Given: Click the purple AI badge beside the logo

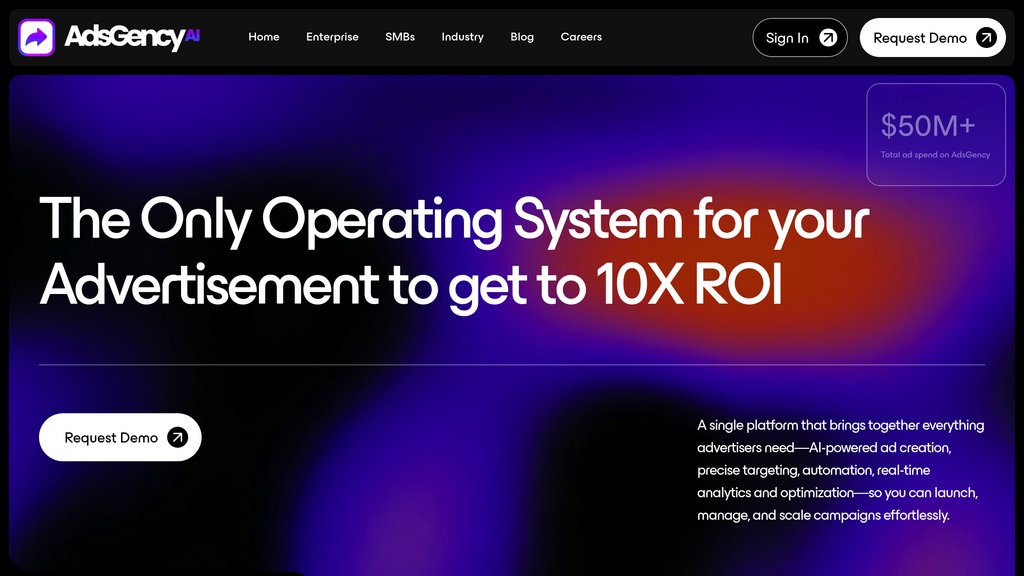Looking at the screenshot, I should (193, 33).
